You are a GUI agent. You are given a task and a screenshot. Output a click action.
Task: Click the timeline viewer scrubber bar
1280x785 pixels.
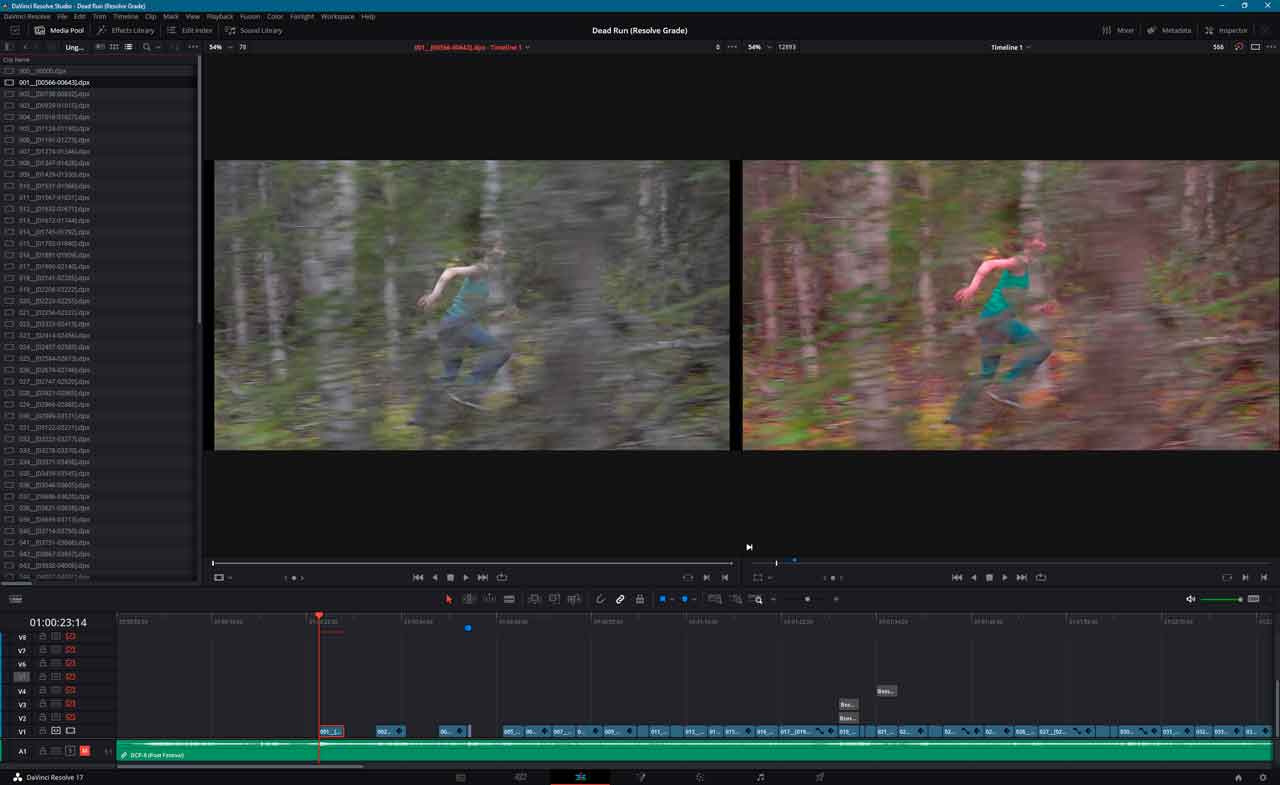click(x=1012, y=563)
